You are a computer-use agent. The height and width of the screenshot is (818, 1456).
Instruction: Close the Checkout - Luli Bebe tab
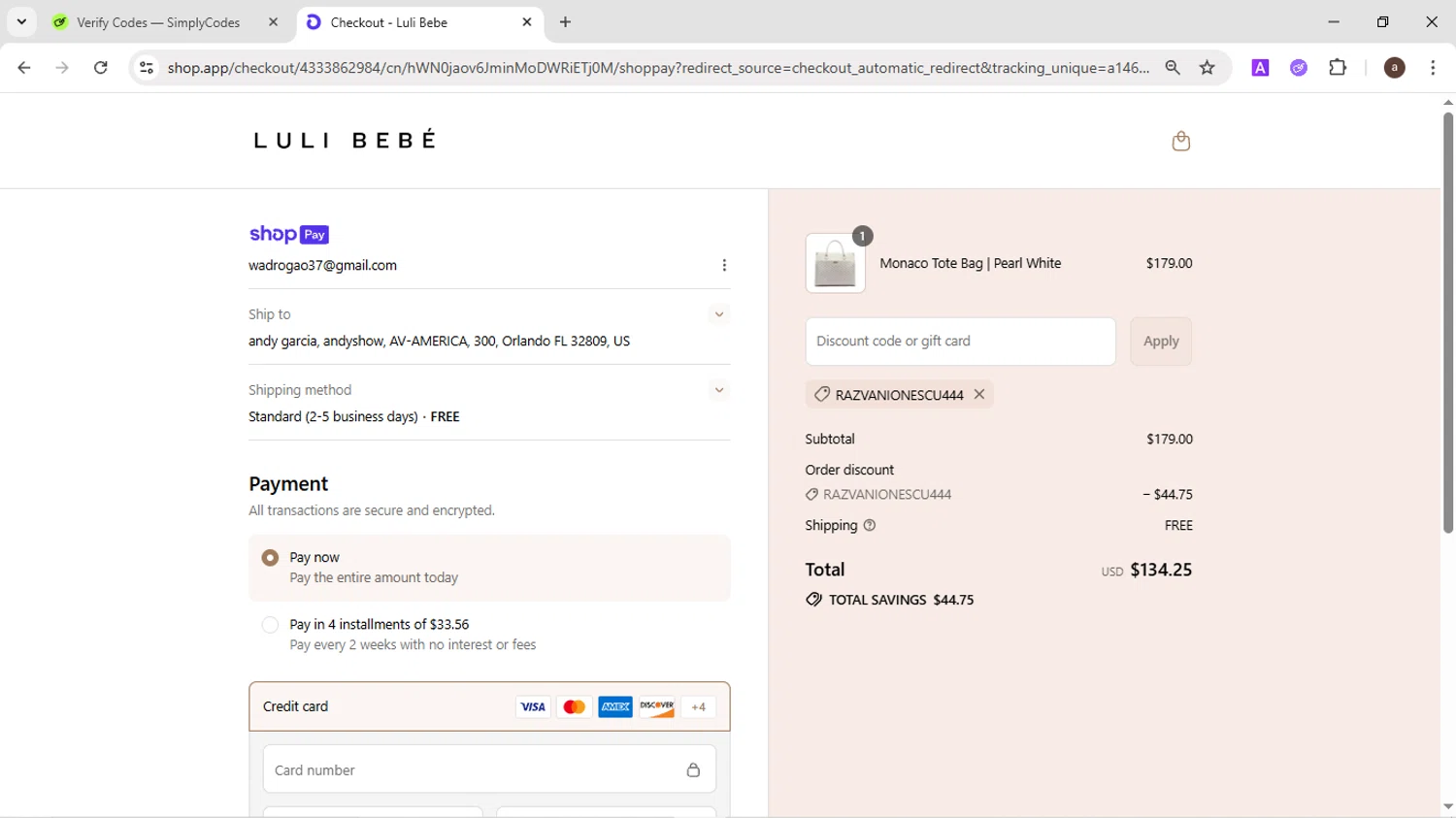[526, 21]
